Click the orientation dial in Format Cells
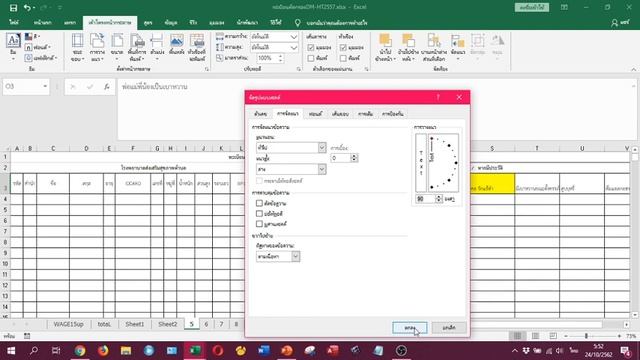This screenshot has width=640, height=360. tap(443, 163)
